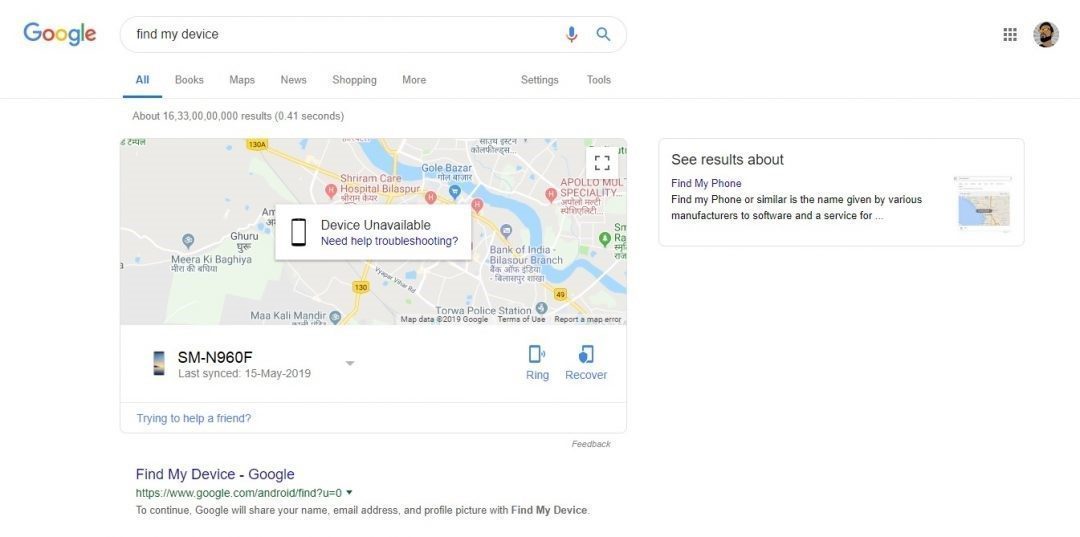Expand the map to fullscreen
1080x537 pixels.
pos(602,162)
